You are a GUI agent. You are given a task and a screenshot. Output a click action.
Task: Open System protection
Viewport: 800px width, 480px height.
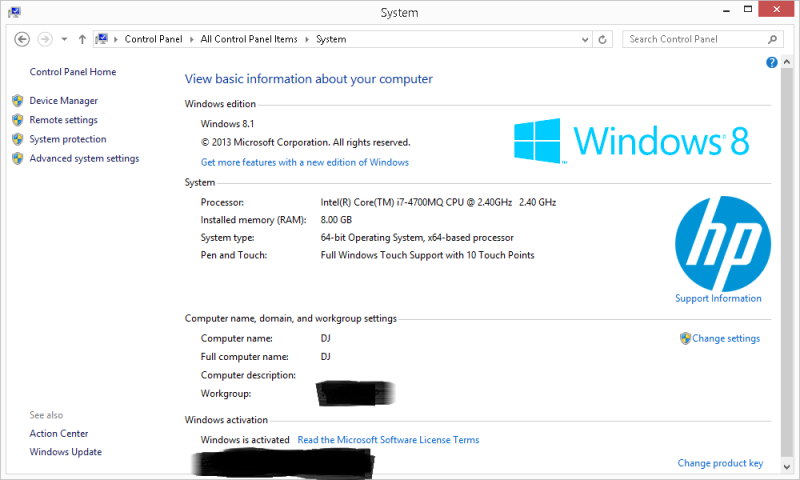point(68,139)
